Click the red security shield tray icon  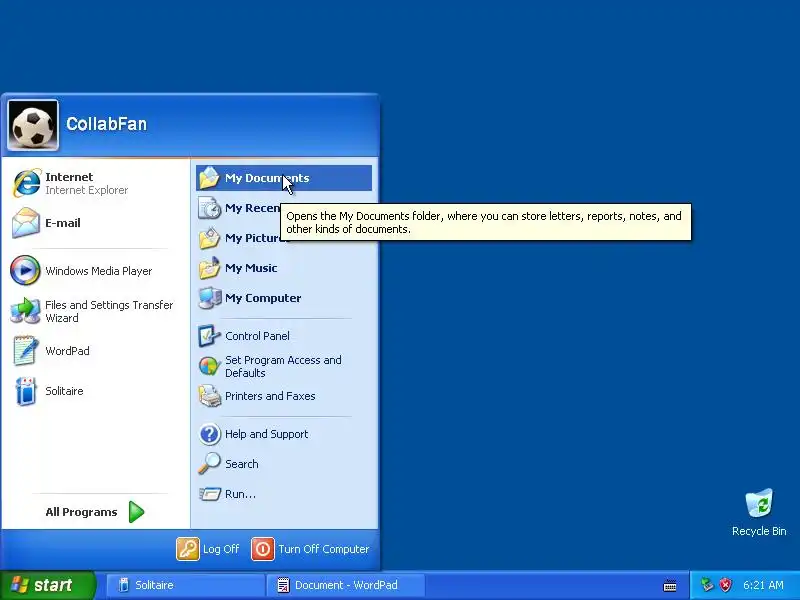coord(725,585)
